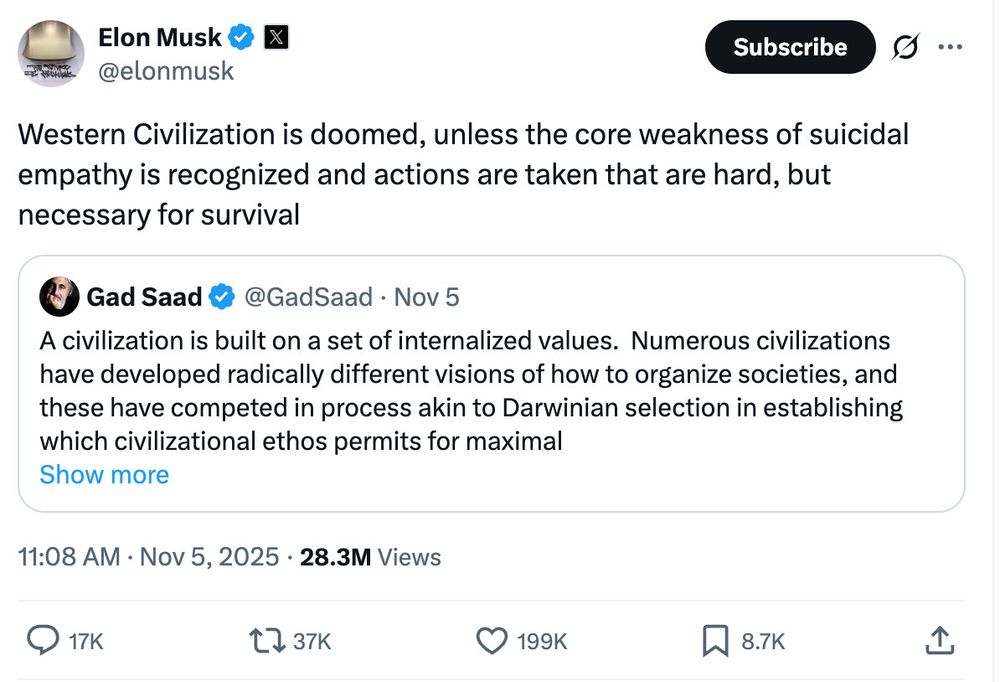Open the share post icon
Viewport: 1000px width, 682px height.
(939, 640)
